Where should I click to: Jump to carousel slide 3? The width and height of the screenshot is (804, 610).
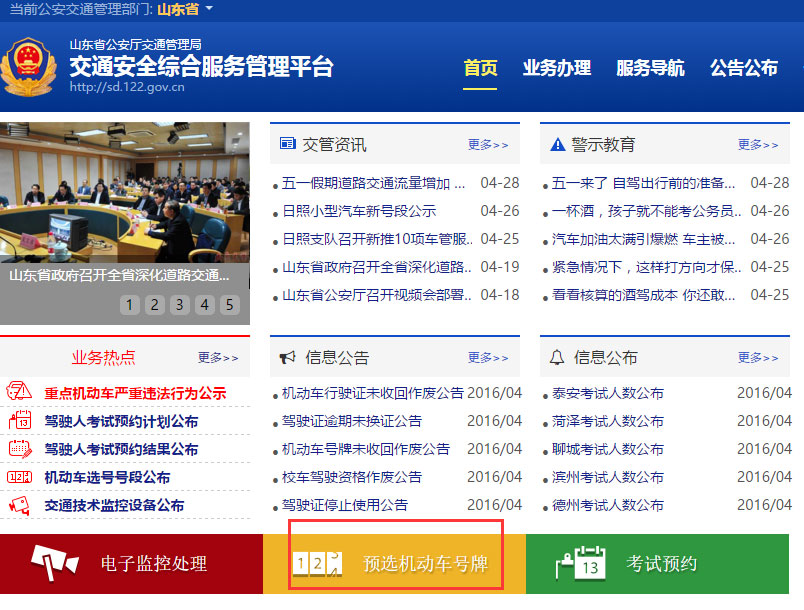(x=180, y=304)
